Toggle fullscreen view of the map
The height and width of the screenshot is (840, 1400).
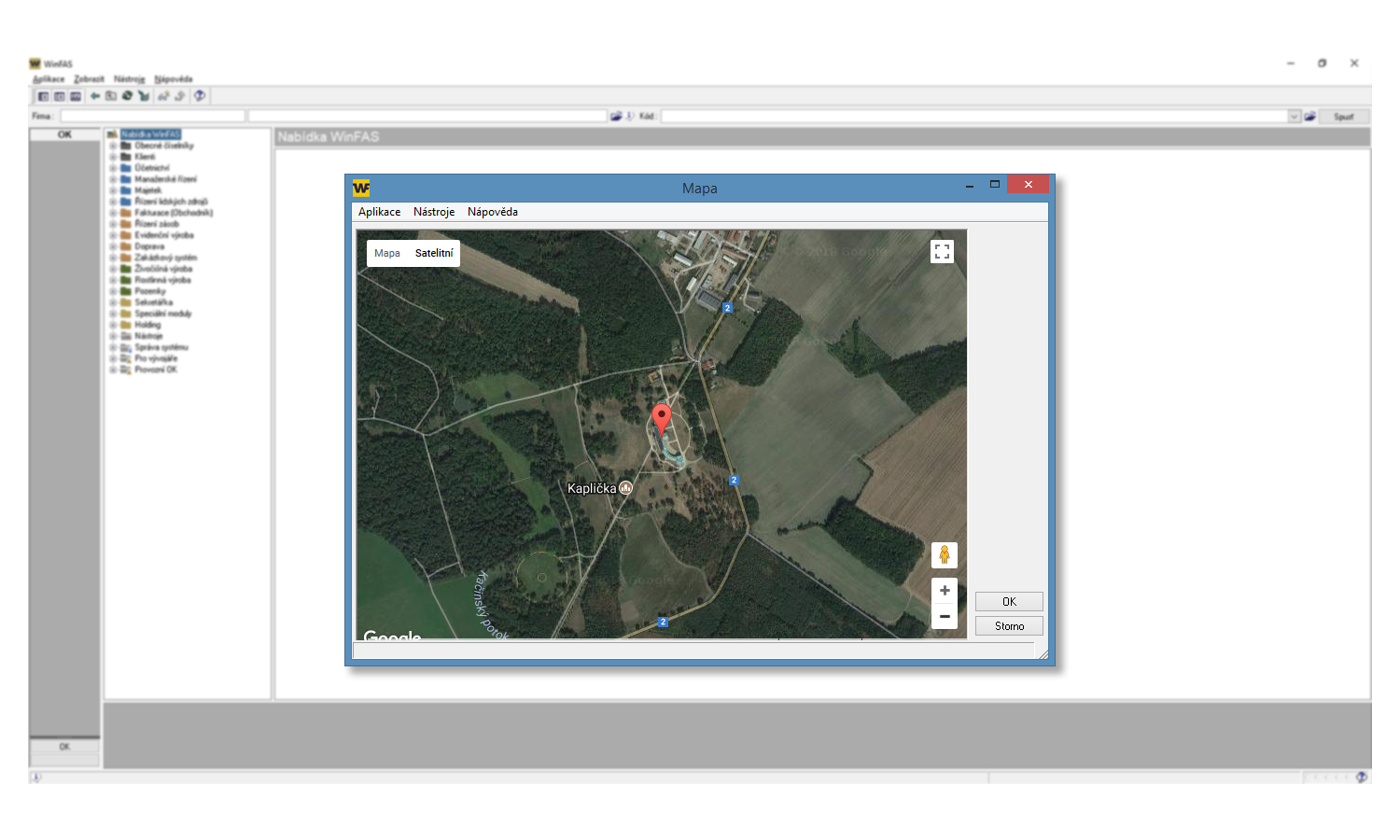(x=942, y=251)
